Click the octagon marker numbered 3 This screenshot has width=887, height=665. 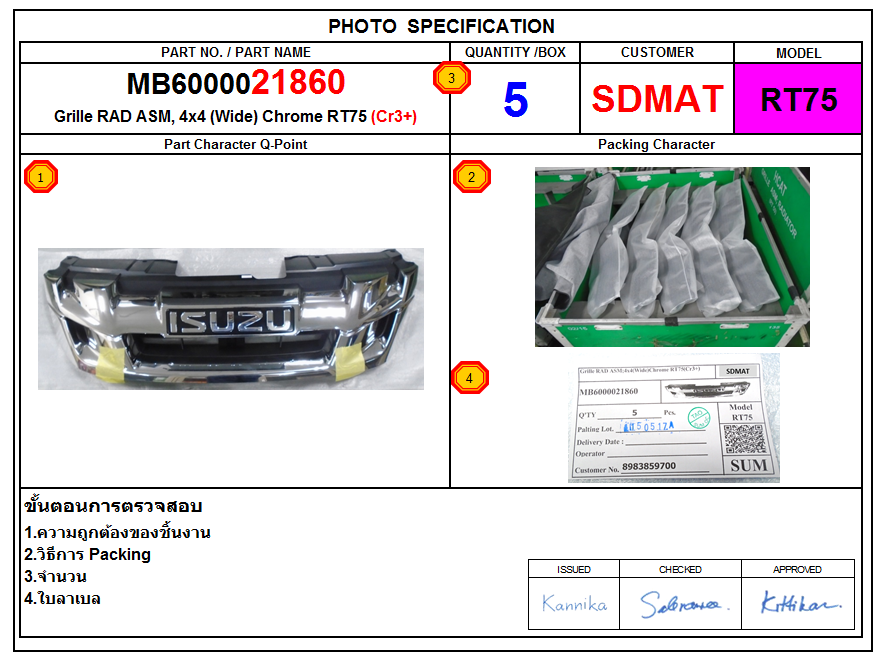point(451,77)
